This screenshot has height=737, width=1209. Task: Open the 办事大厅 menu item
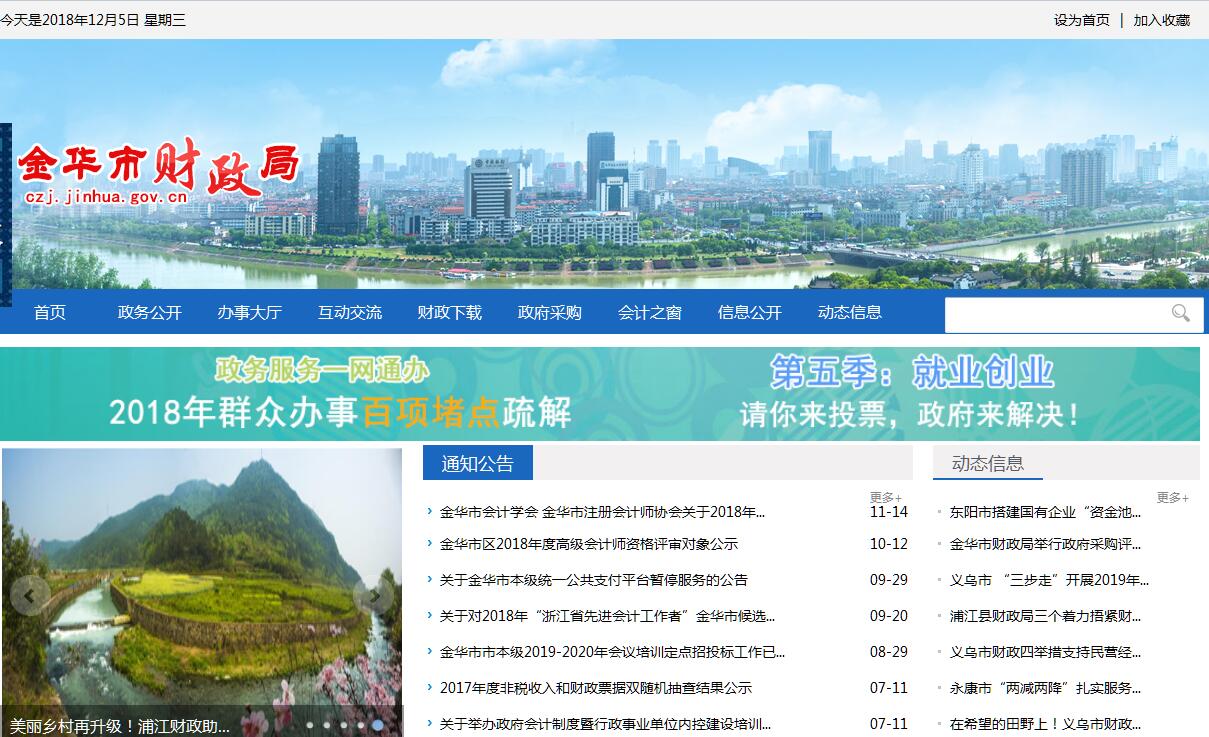250,312
